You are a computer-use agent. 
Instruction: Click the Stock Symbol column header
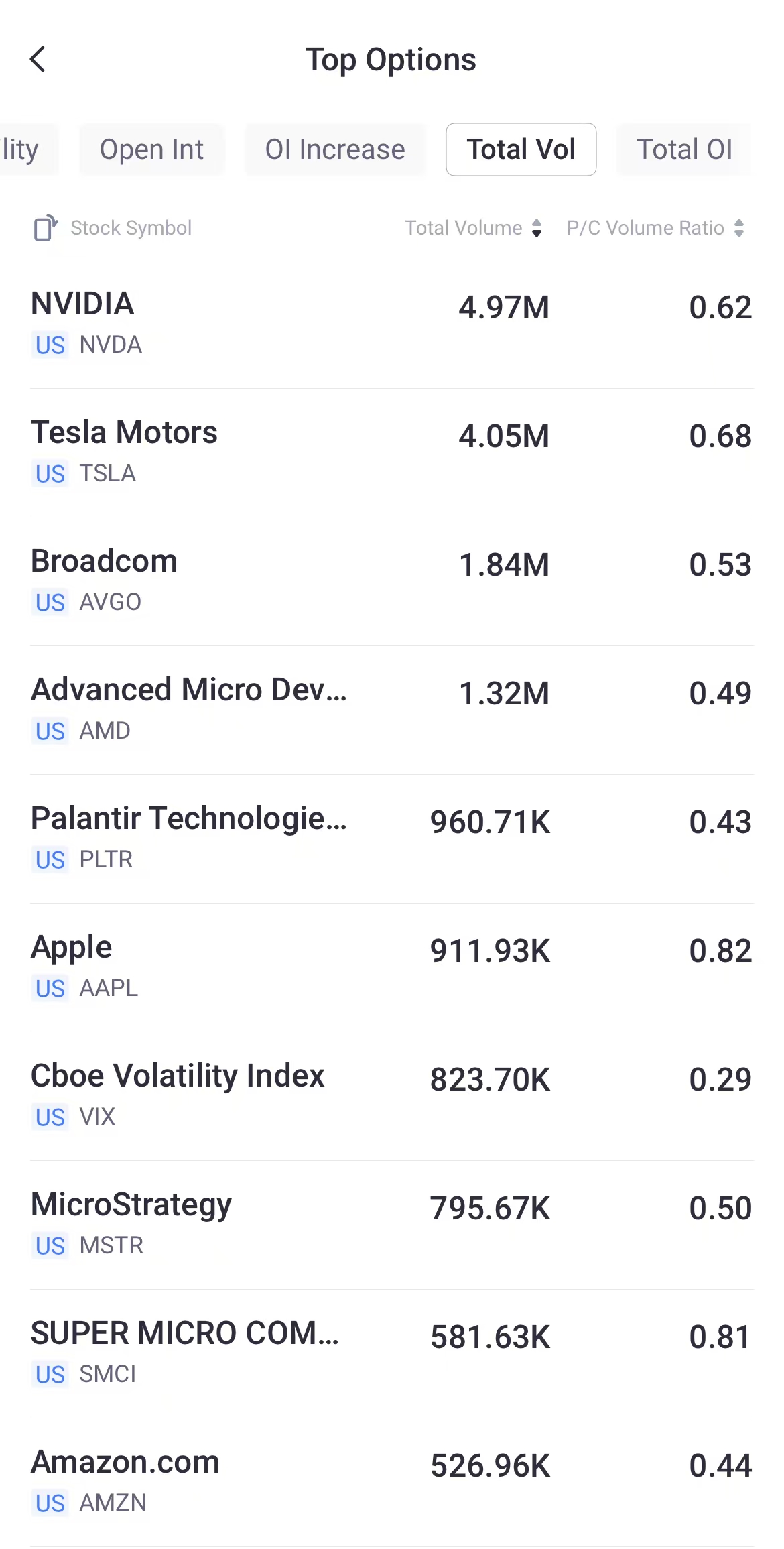(x=131, y=228)
